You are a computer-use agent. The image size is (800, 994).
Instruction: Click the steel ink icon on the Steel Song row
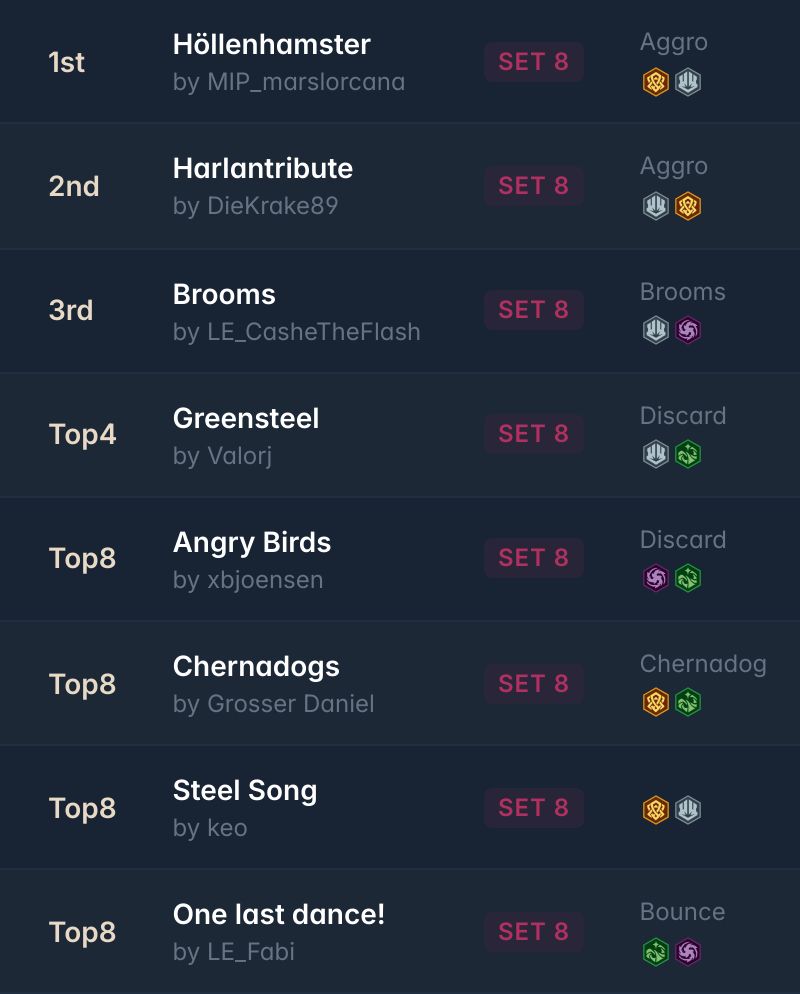[x=688, y=810]
